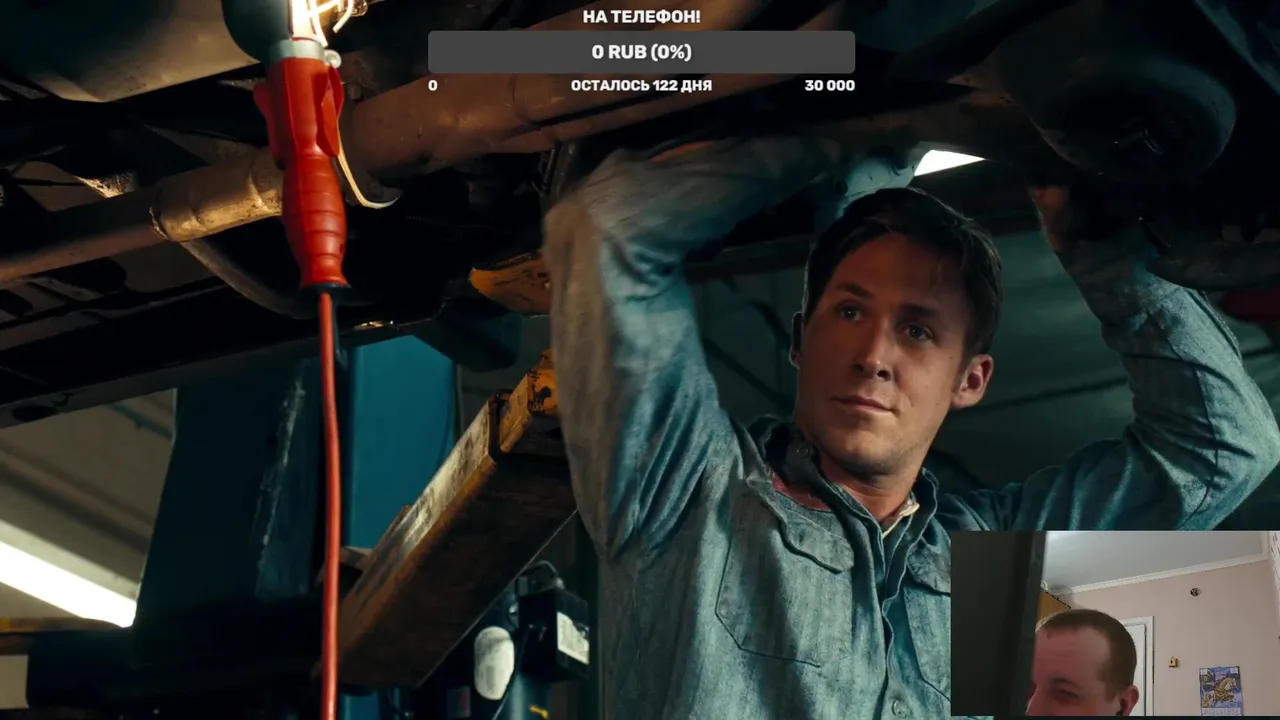Click the streamer webcam overlay
The image size is (1280, 720).
[x=1115, y=625]
